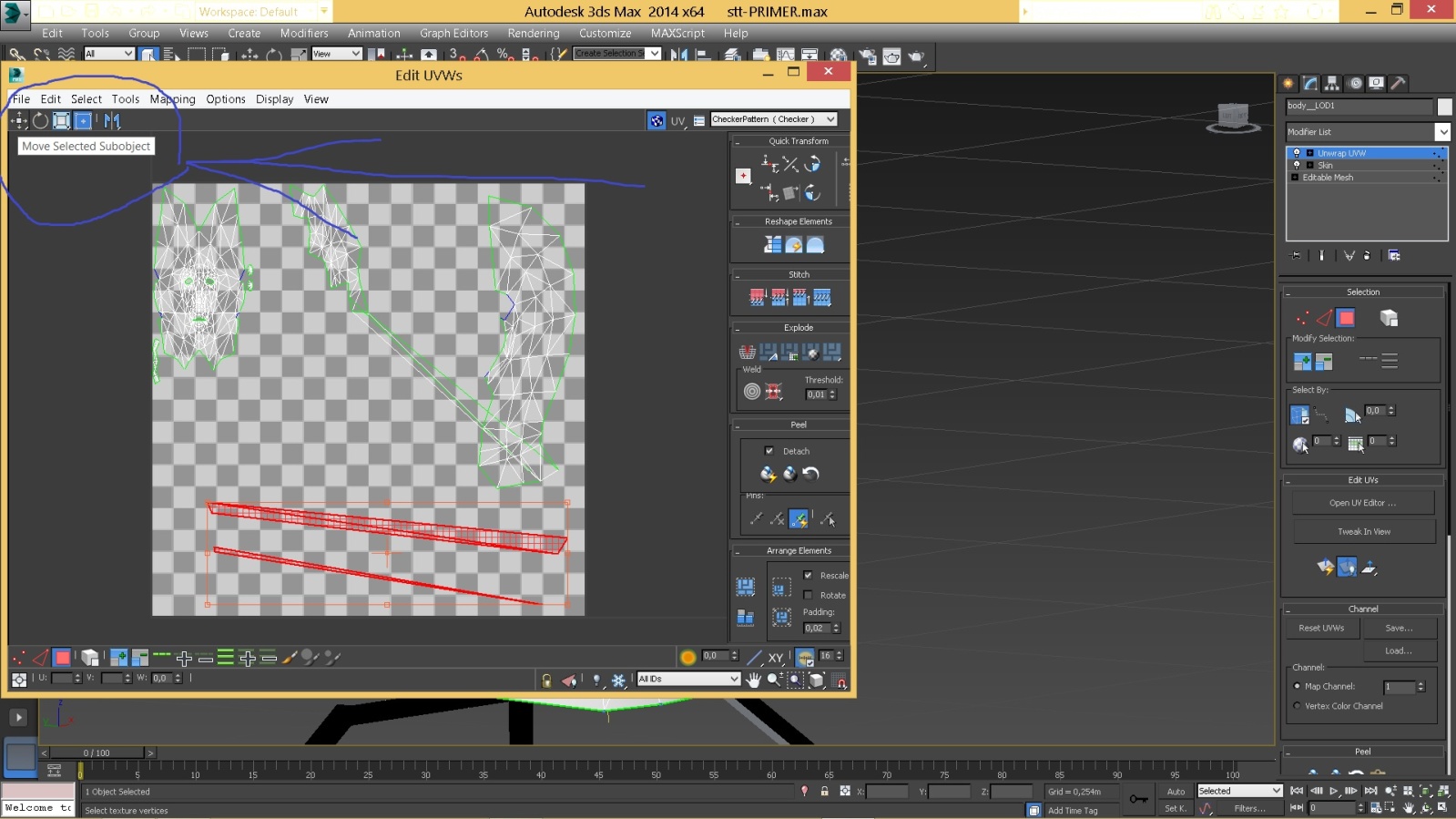Screen dimensions: 1456x819
Task: Expand the Editable Mesh modifier entry
Action: (x=1295, y=178)
